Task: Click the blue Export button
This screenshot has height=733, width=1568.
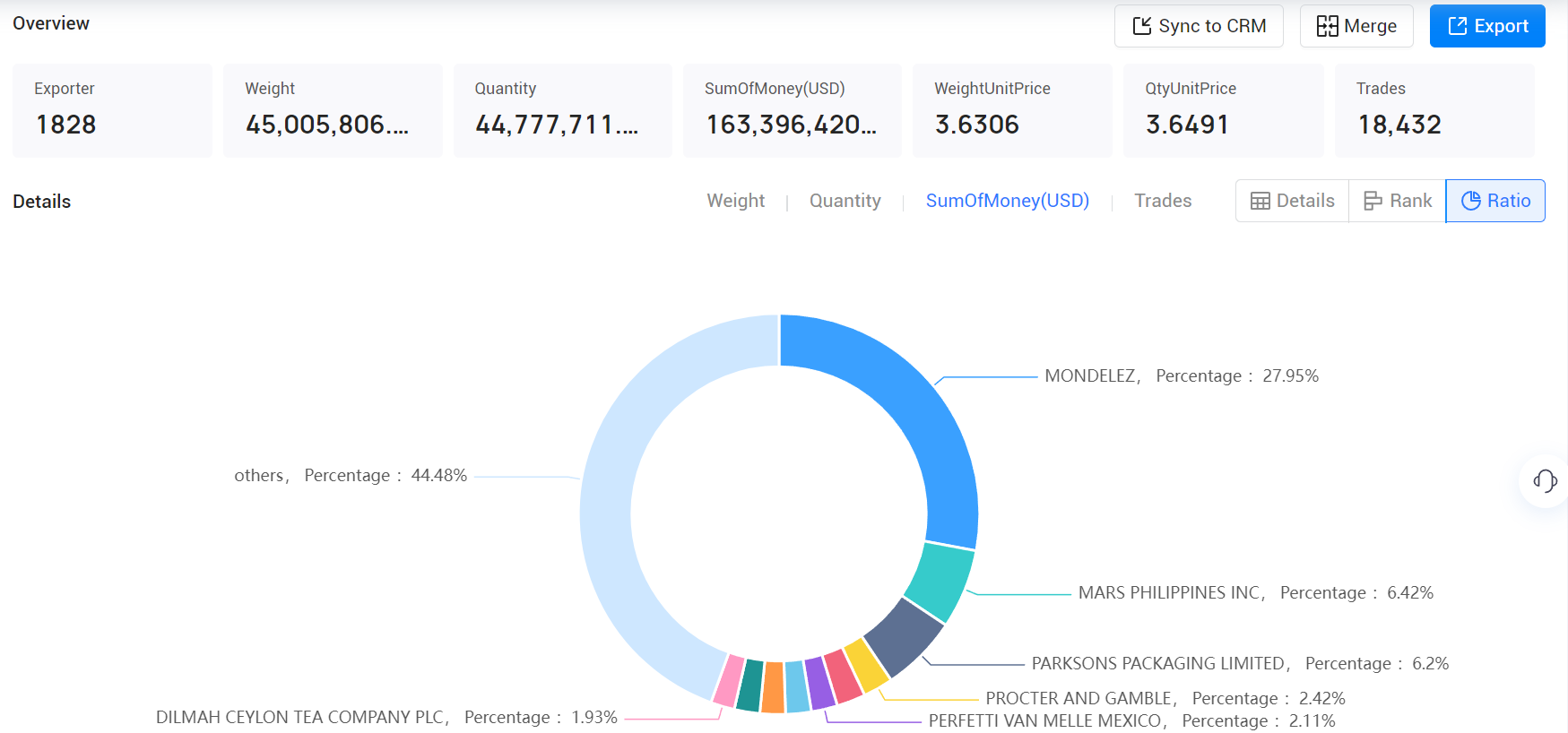Action: 1487,26
